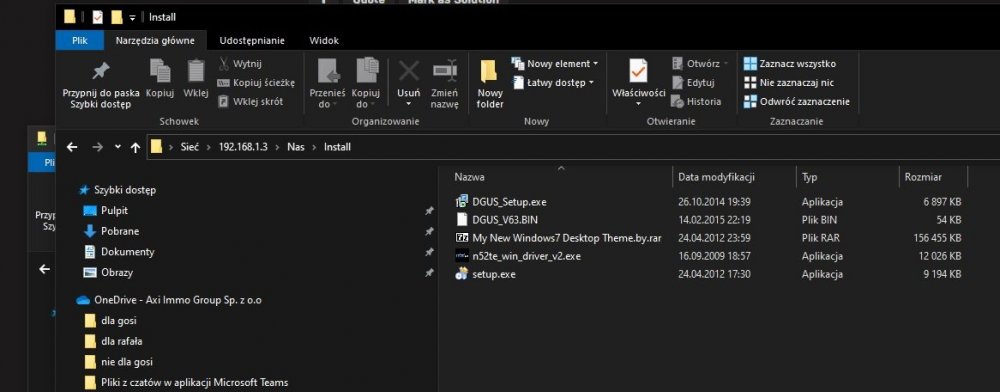Sort by Typ column header

pos(809,177)
